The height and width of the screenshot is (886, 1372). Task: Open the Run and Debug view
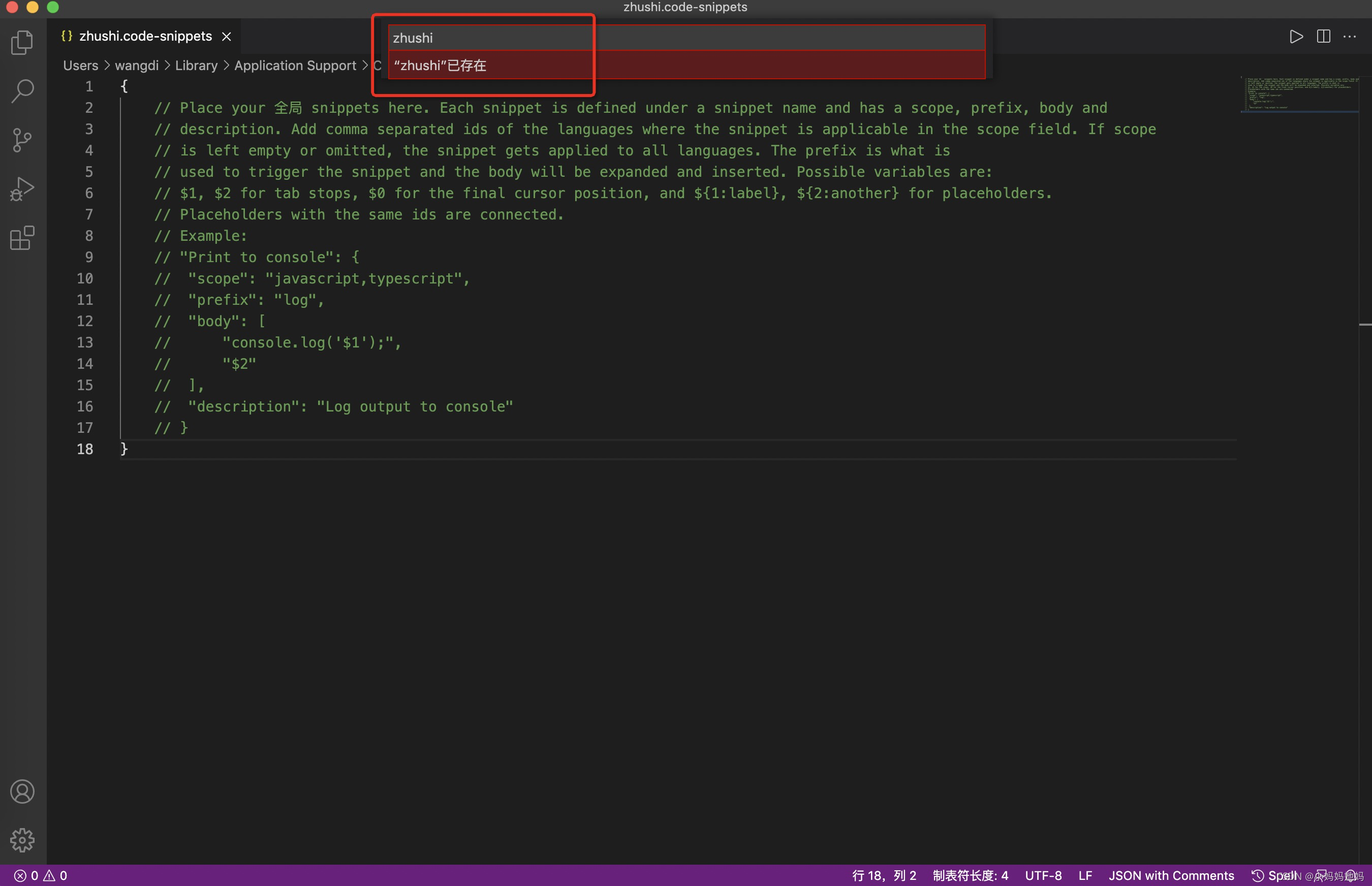coord(22,188)
